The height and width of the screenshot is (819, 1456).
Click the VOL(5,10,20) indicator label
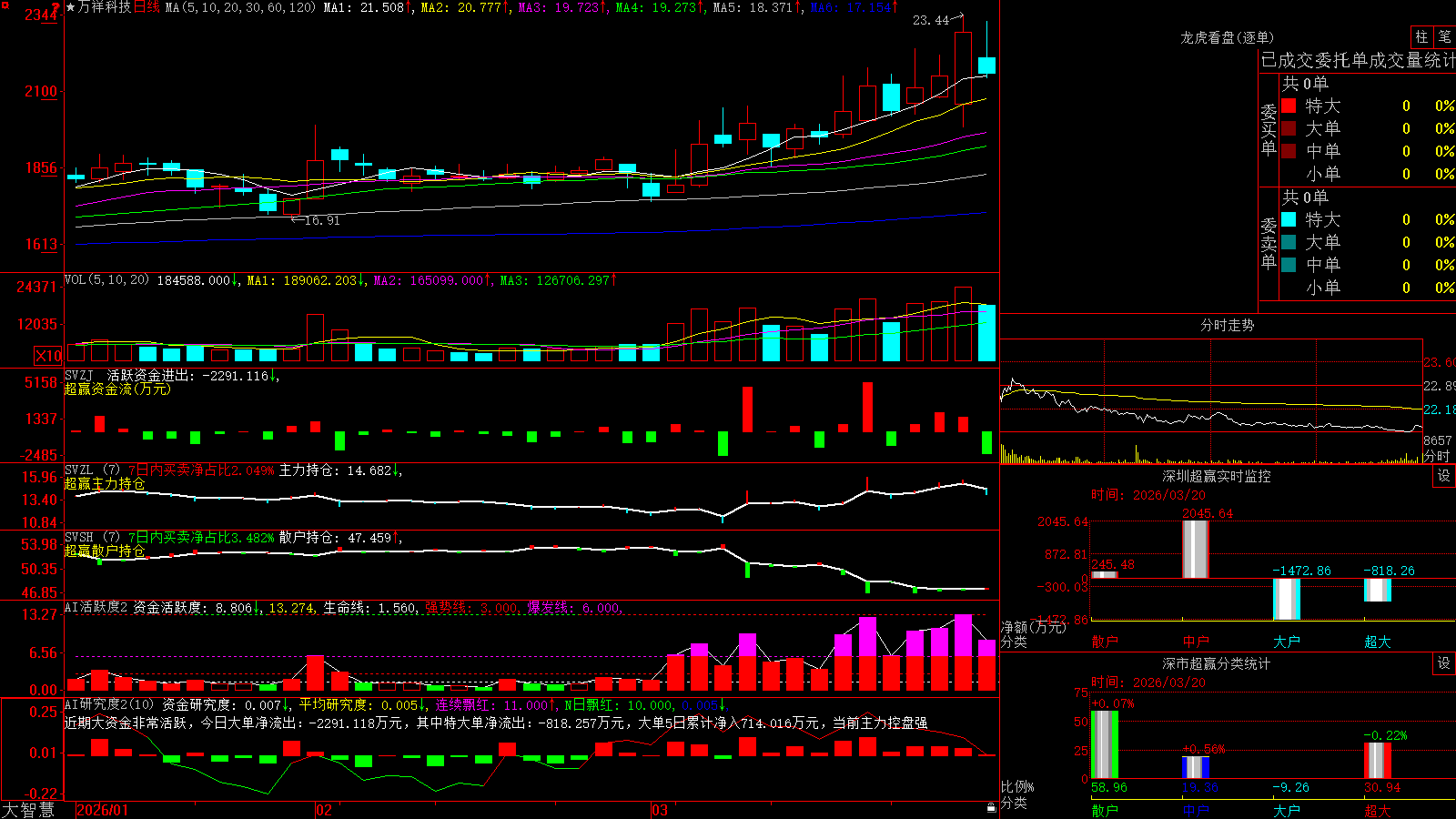tap(106, 280)
